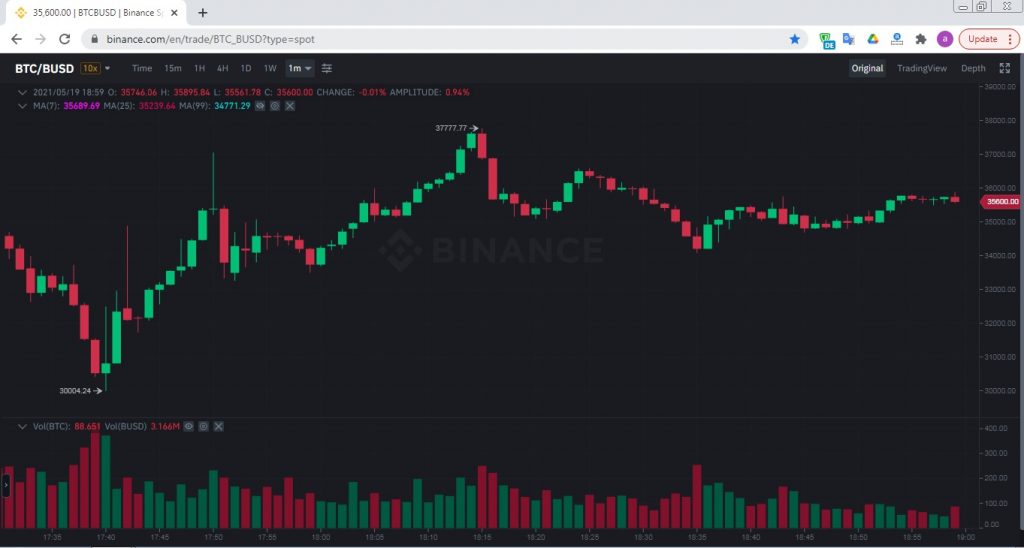Open the blue ruler extension icon

tap(897, 39)
